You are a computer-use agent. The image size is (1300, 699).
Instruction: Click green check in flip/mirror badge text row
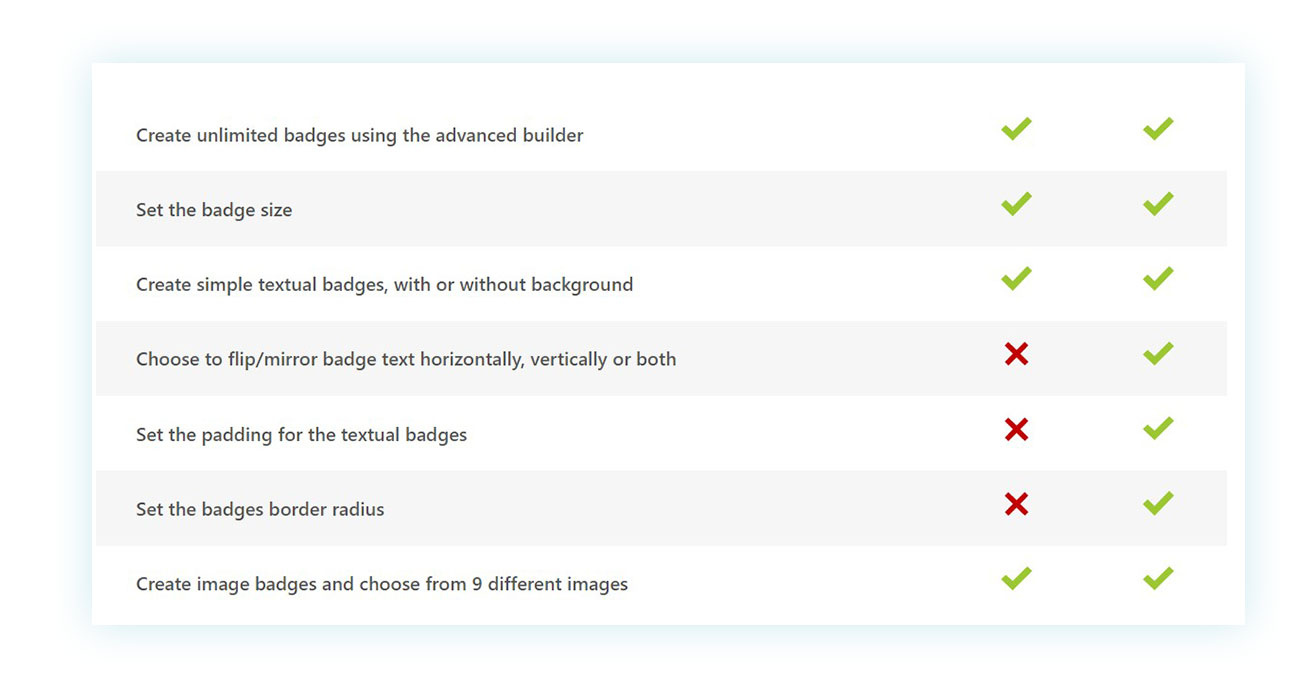point(1158,354)
